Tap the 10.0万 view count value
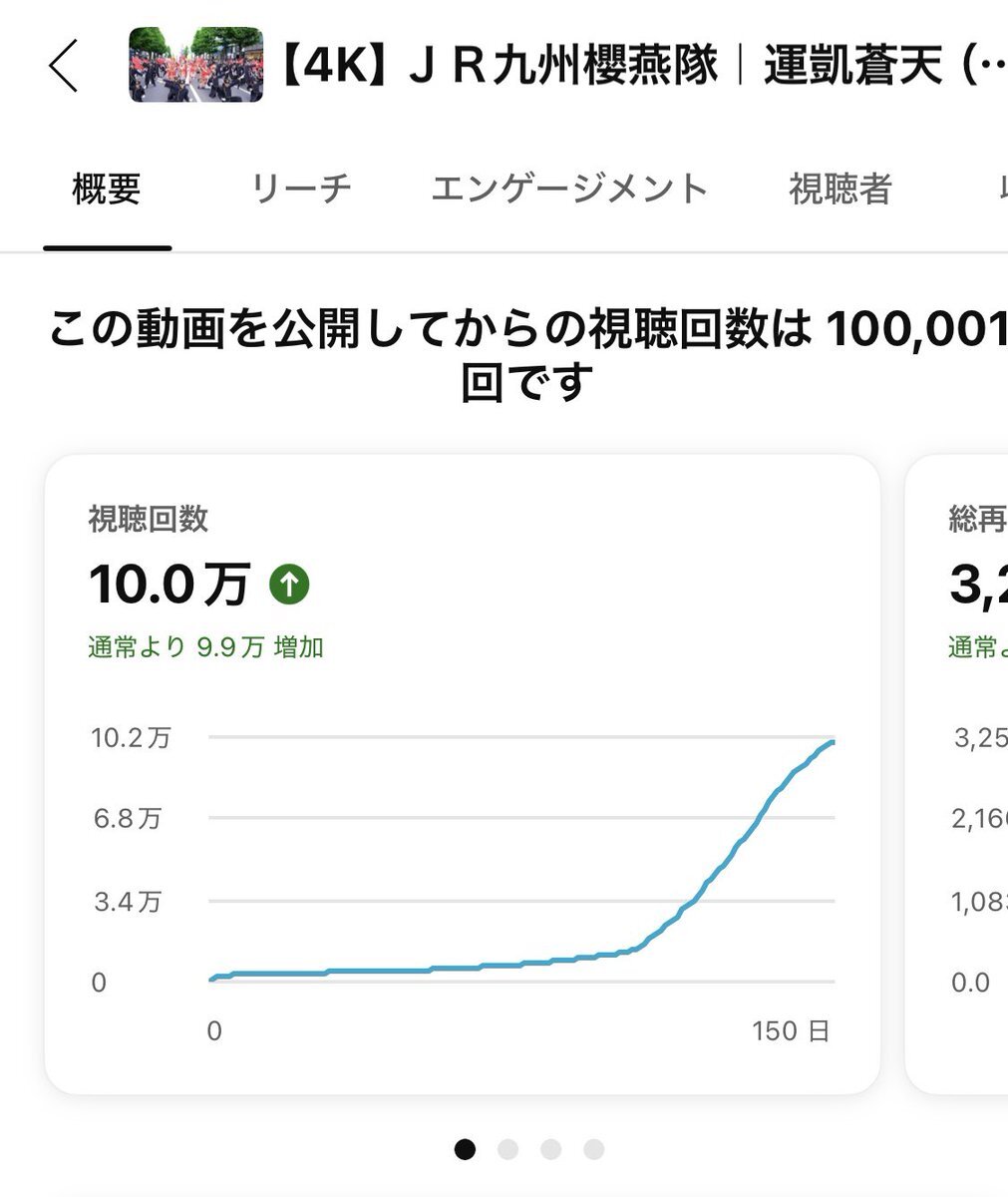This screenshot has height=1197, width=1008. pos(168,585)
